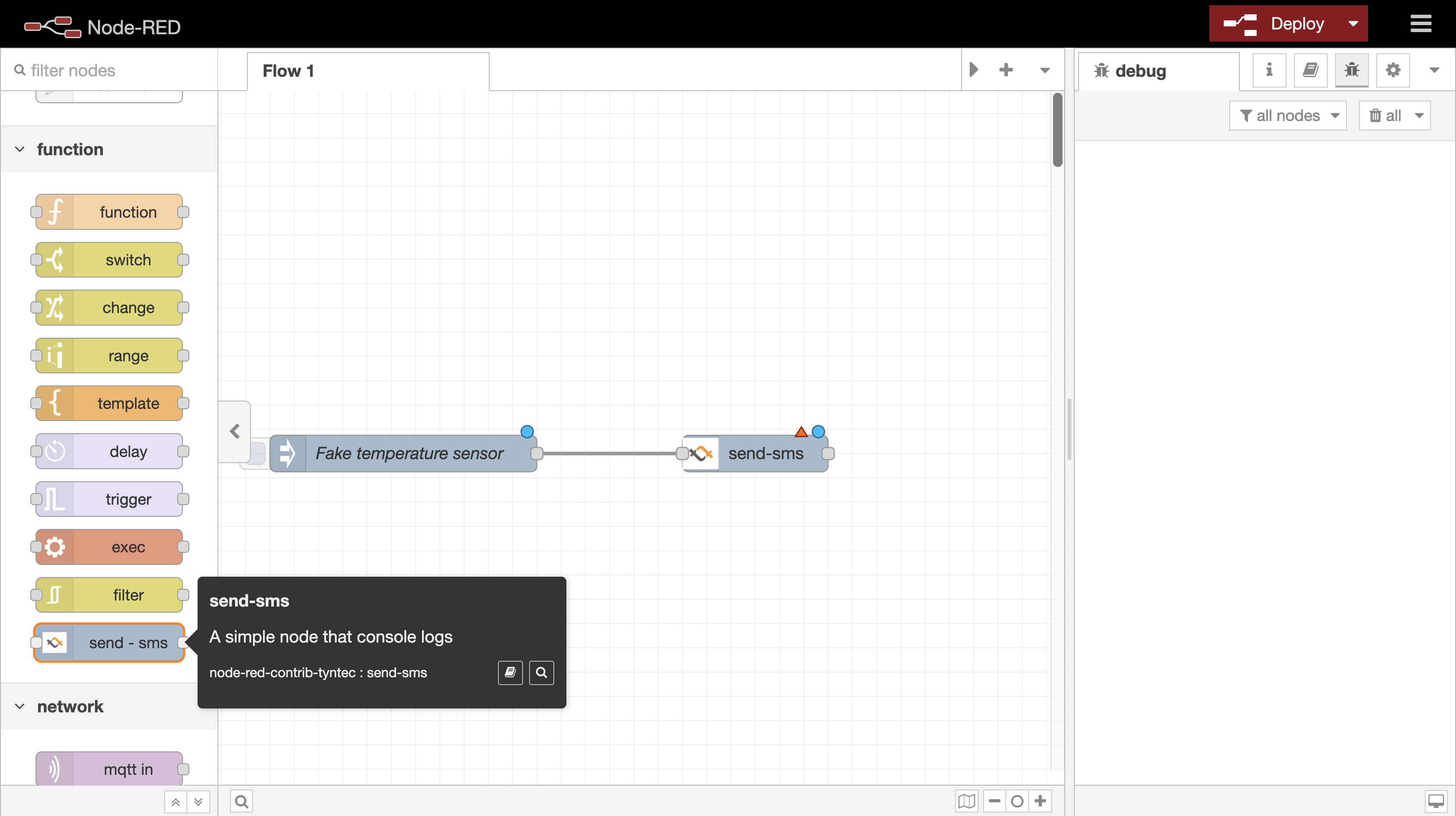Click the Deploy button
This screenshot has height=816, width=1456.
(x=1274, y=24)
